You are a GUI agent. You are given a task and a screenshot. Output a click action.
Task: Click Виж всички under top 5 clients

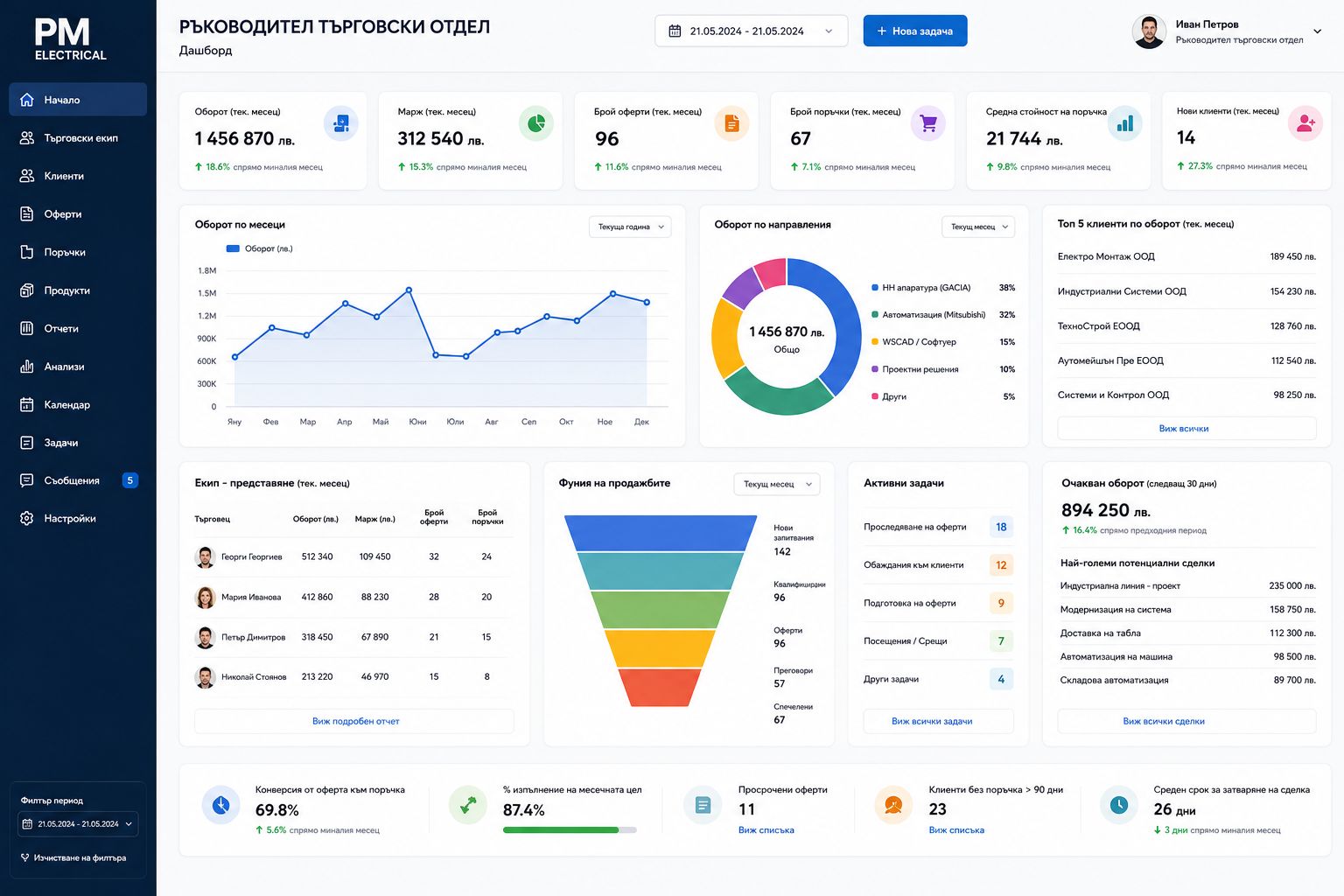coord(1186,429)
